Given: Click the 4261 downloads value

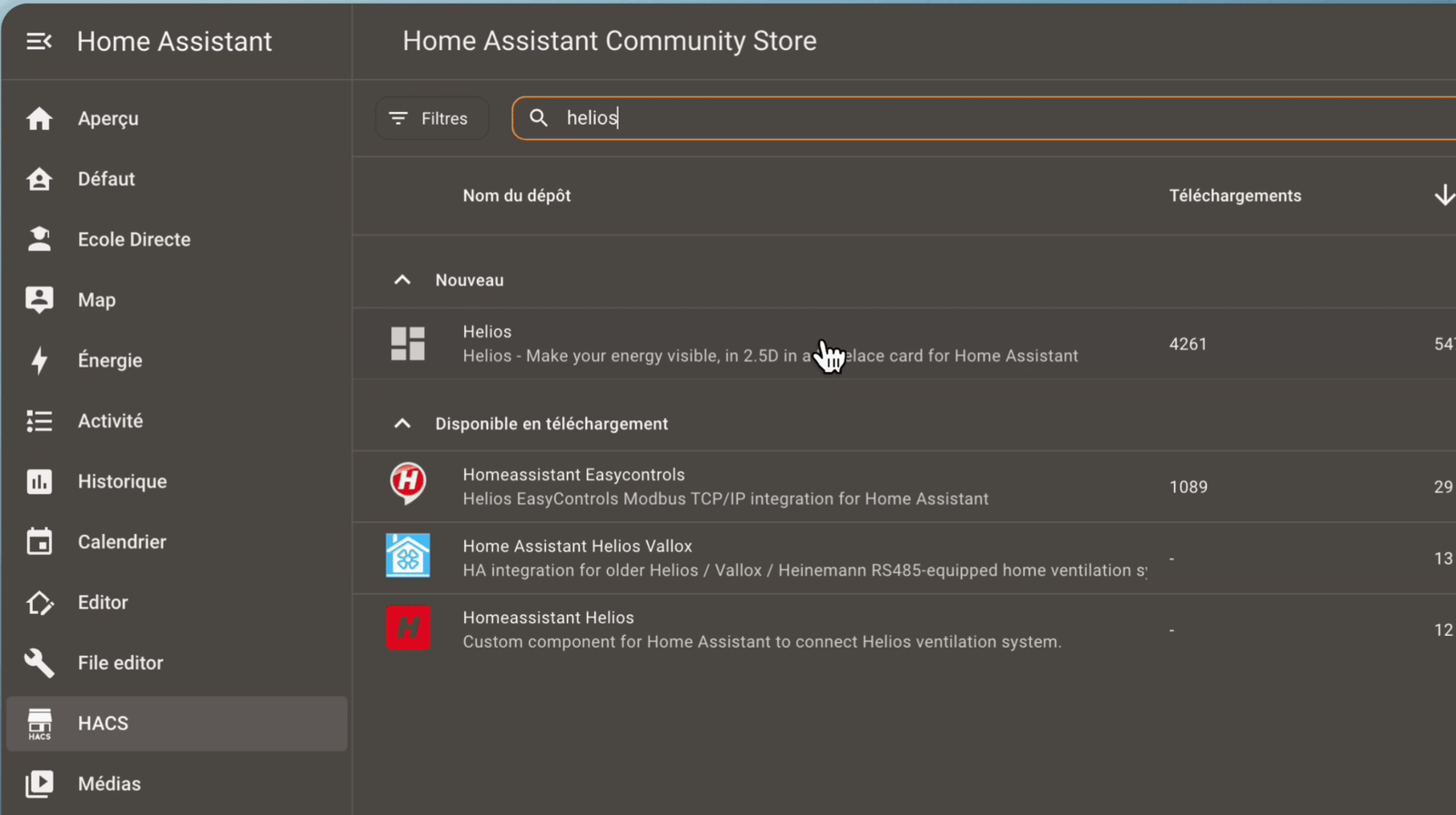Looking at the screenshot, I should click(1188, 344).
